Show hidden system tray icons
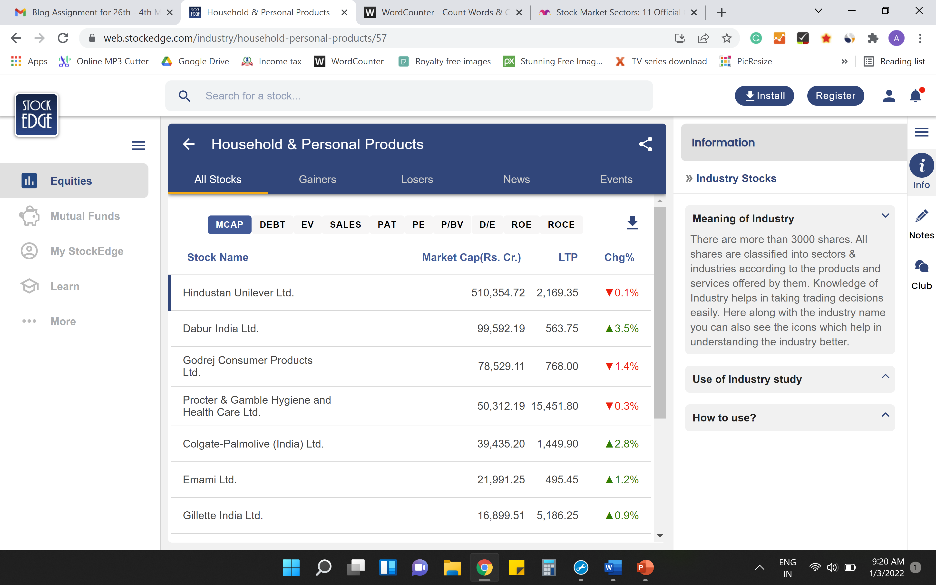936x585 pixels. 759,567
